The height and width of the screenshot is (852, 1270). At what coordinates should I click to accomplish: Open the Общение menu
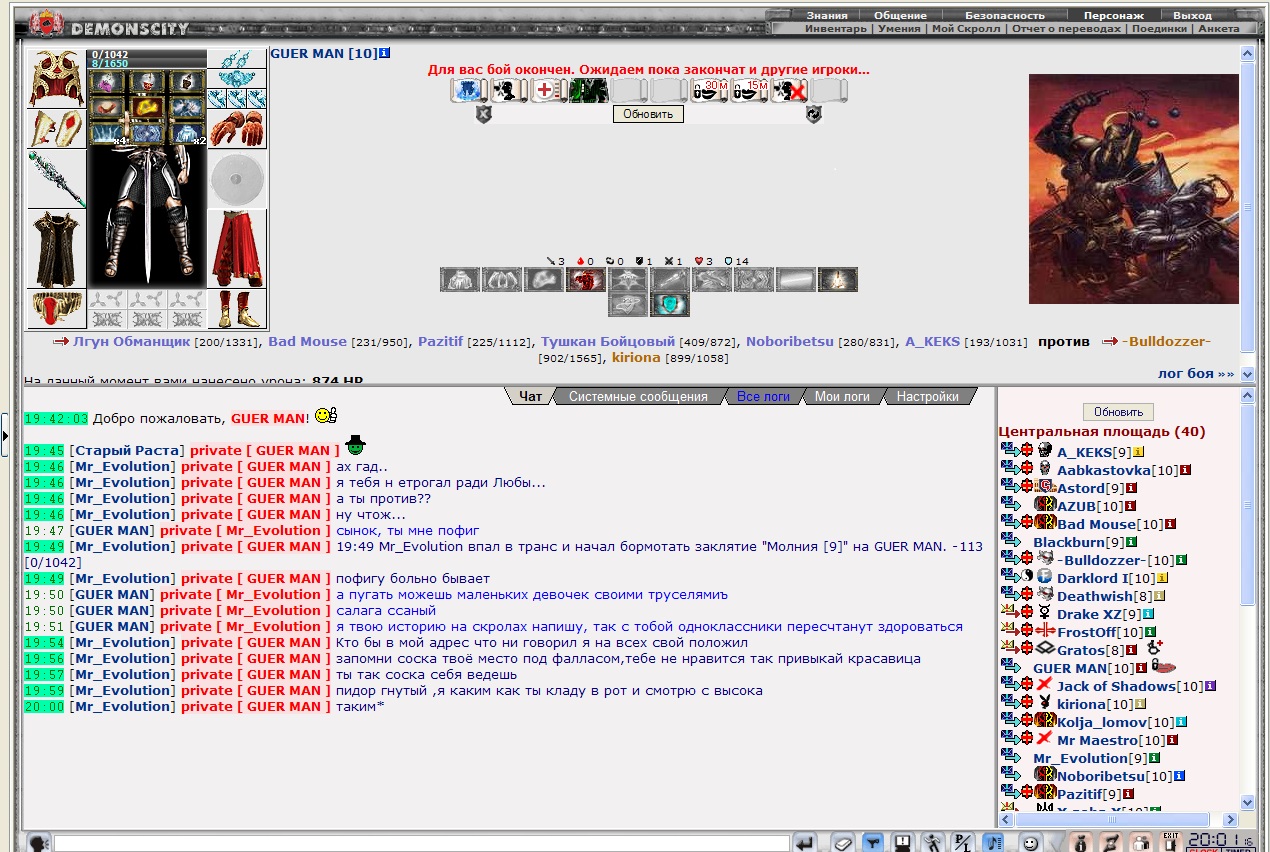(899, 15)
